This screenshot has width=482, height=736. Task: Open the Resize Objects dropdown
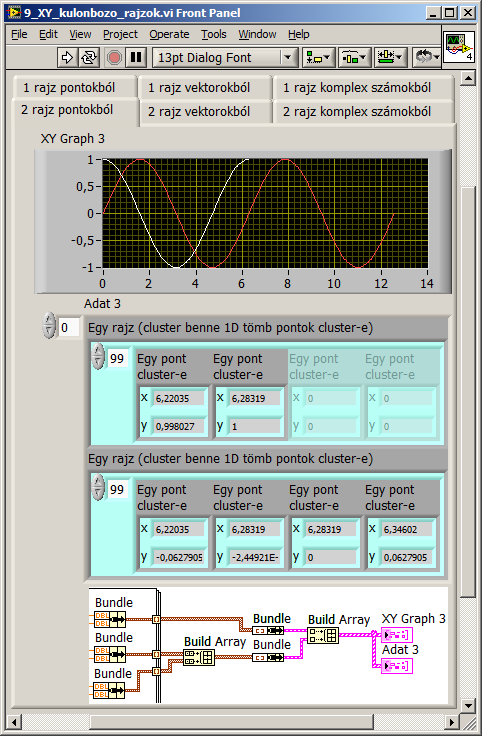(x=390, y=58)
